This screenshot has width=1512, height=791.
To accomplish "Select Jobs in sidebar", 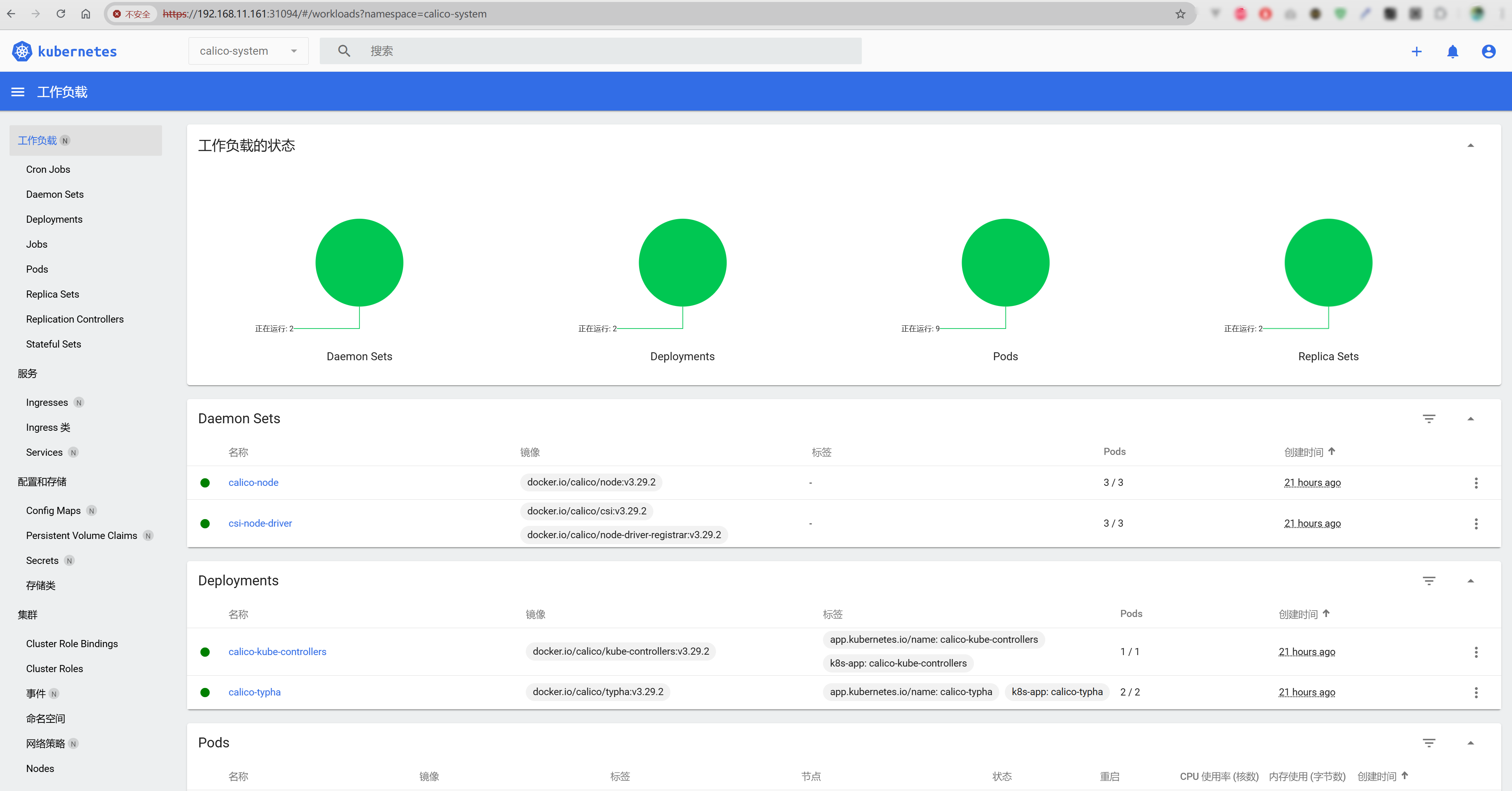I will tap(36, 244).
